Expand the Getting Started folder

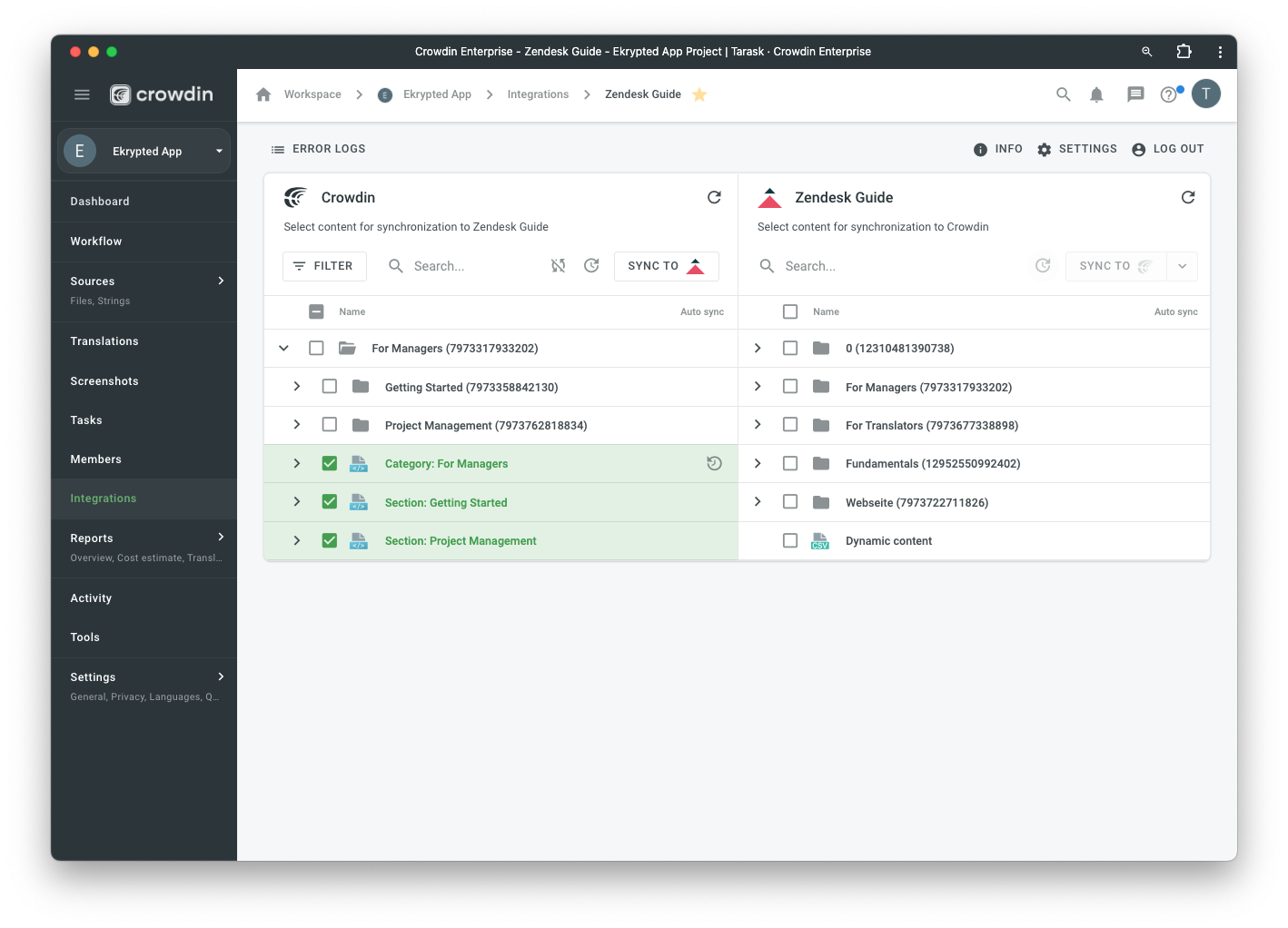tap(297, 387)
